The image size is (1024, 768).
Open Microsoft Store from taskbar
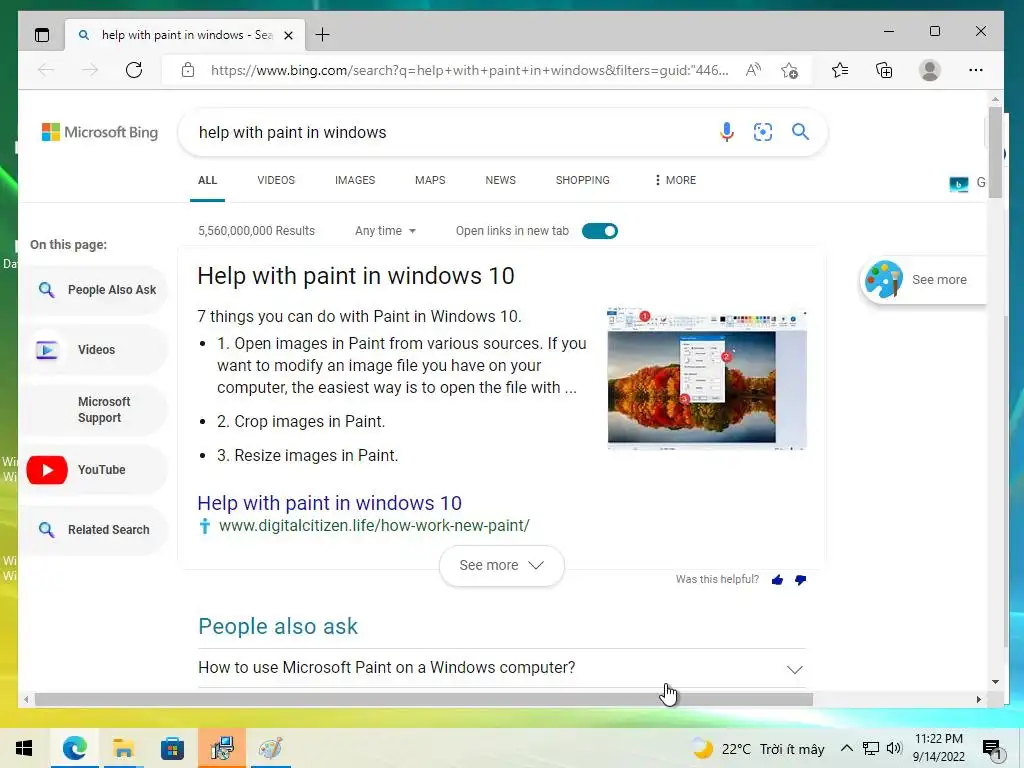point(172,748)
